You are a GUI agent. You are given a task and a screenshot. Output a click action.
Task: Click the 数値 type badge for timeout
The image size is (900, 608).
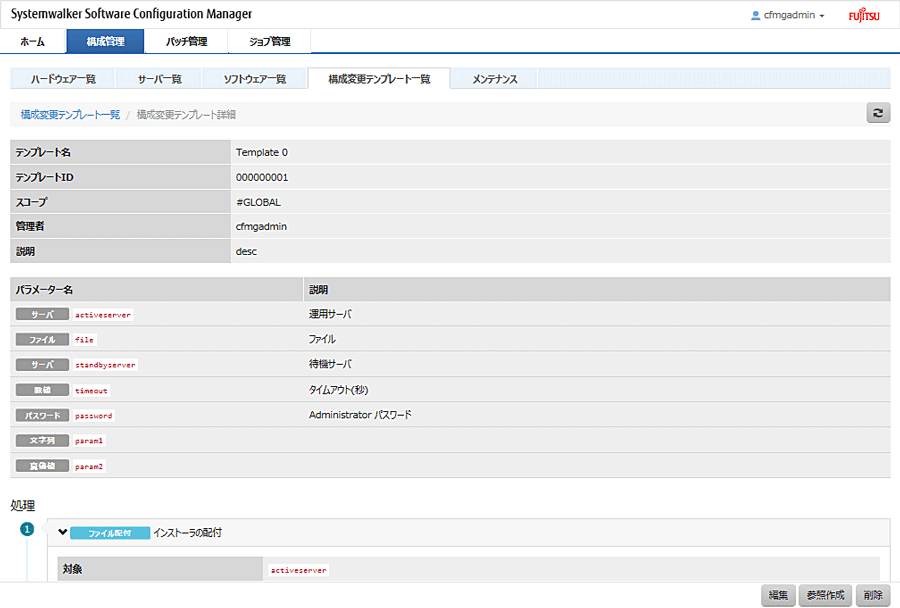click(x=42, y=390)
